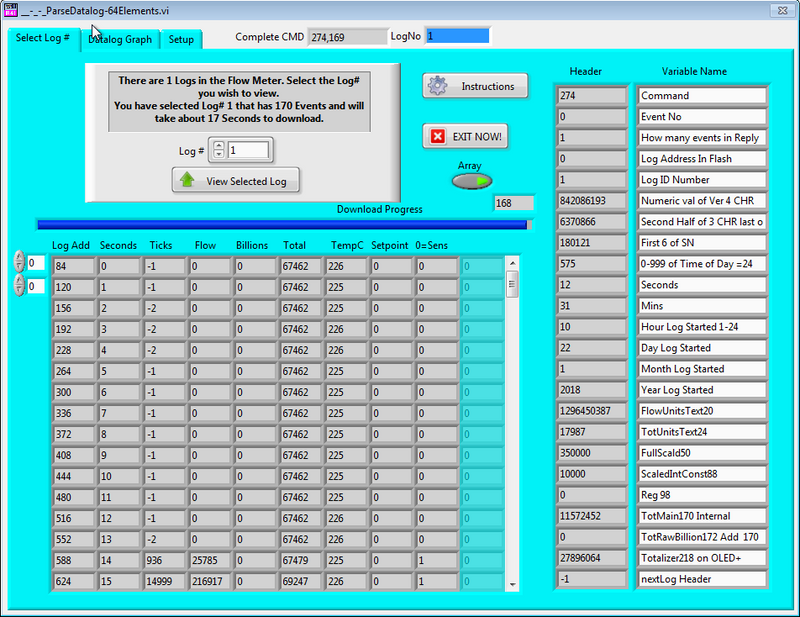Click 'First 6 of SN' field
800x617 pixels.
(702, 242)
